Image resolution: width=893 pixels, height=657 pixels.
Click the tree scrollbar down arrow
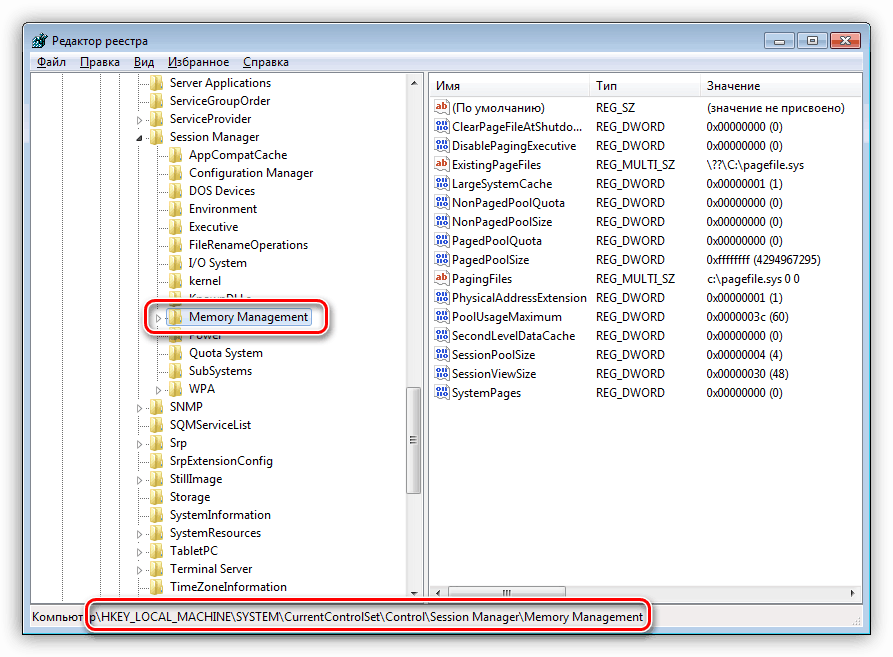[x=414, y=592]
